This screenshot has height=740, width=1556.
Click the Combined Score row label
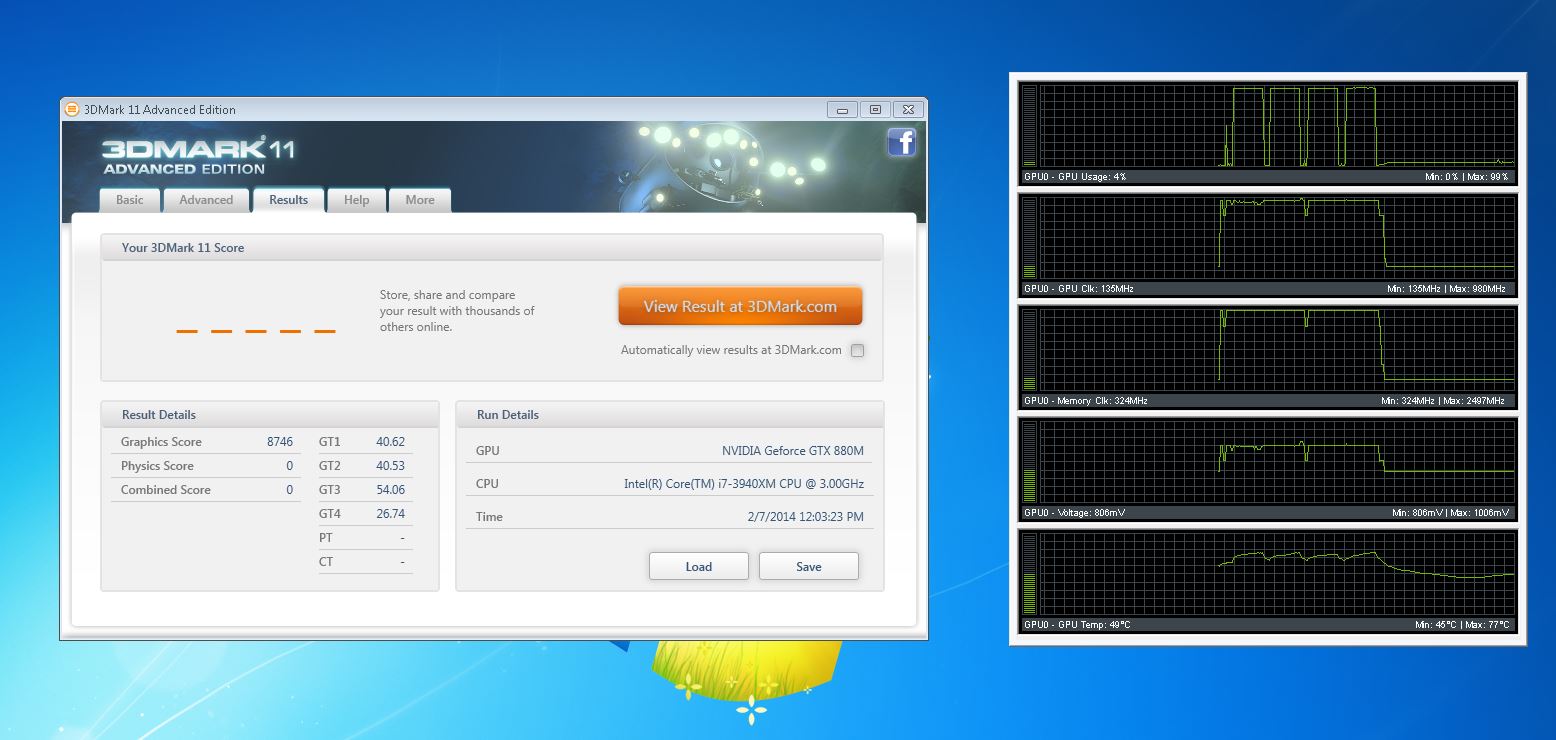(x=166, y=490)
